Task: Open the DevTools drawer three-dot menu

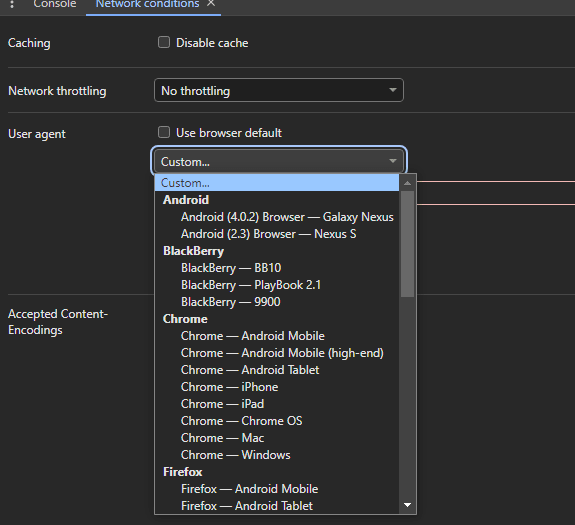Action: (x=12, y=4)
